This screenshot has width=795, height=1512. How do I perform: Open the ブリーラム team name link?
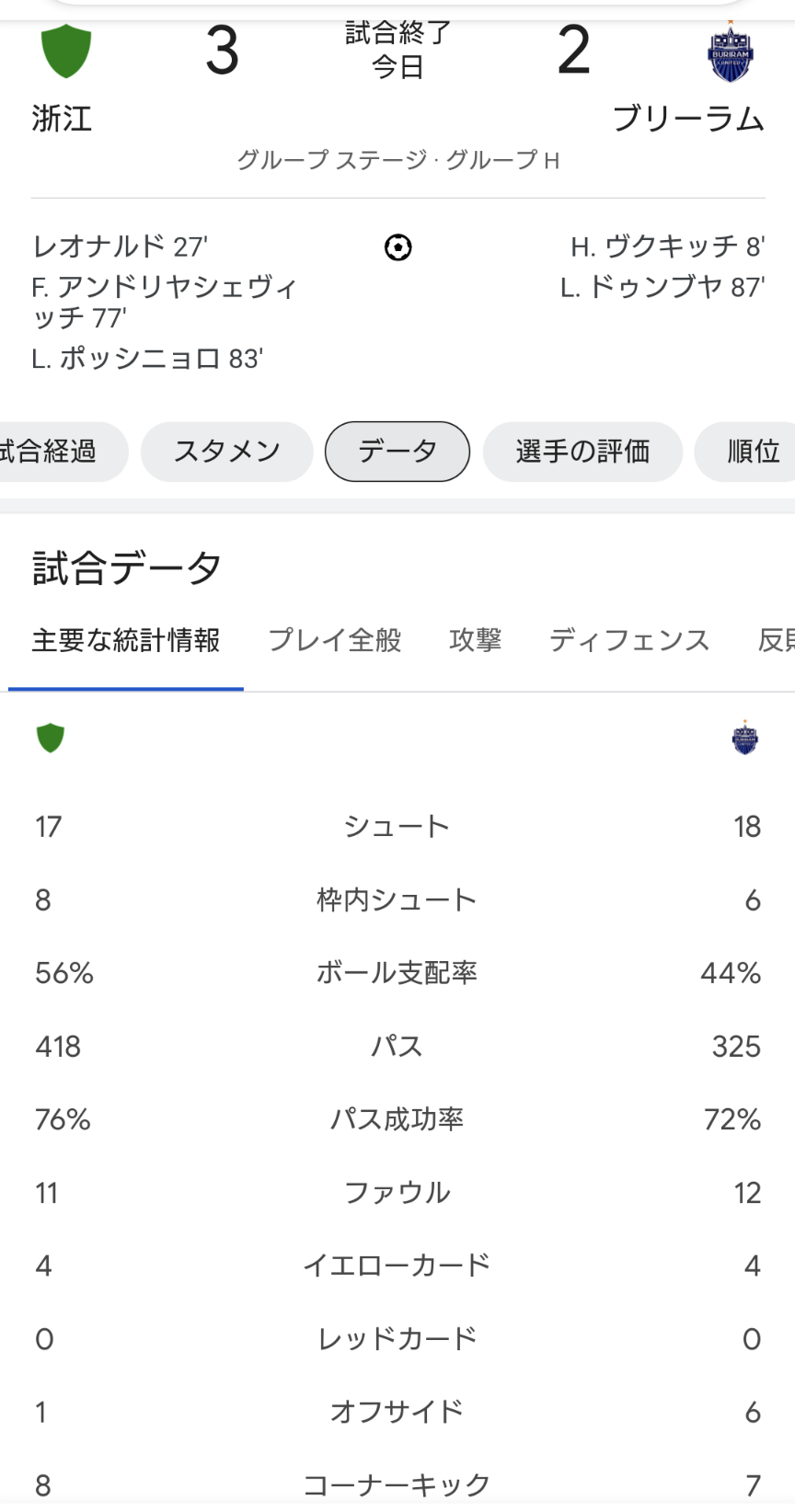688,119
